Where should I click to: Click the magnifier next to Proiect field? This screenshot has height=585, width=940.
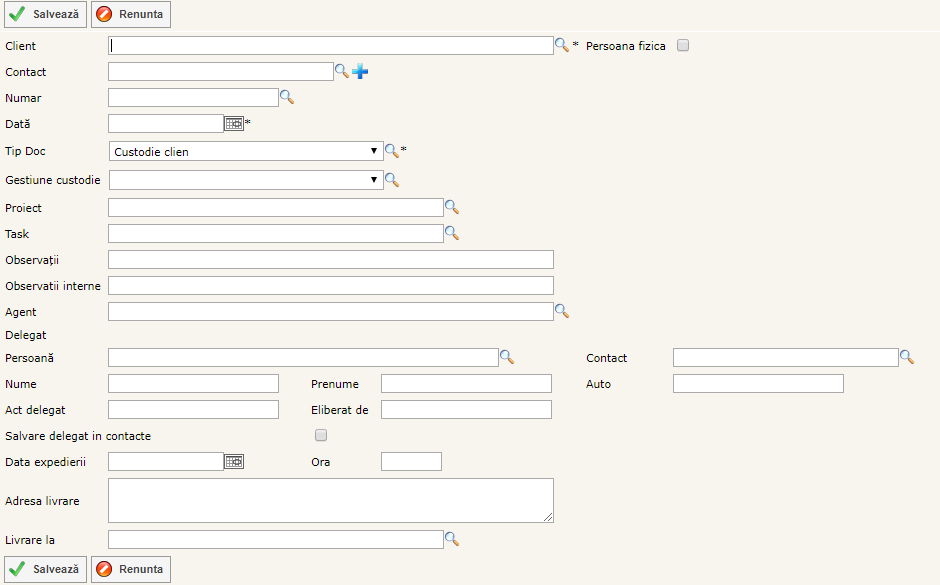pos(452,207)
